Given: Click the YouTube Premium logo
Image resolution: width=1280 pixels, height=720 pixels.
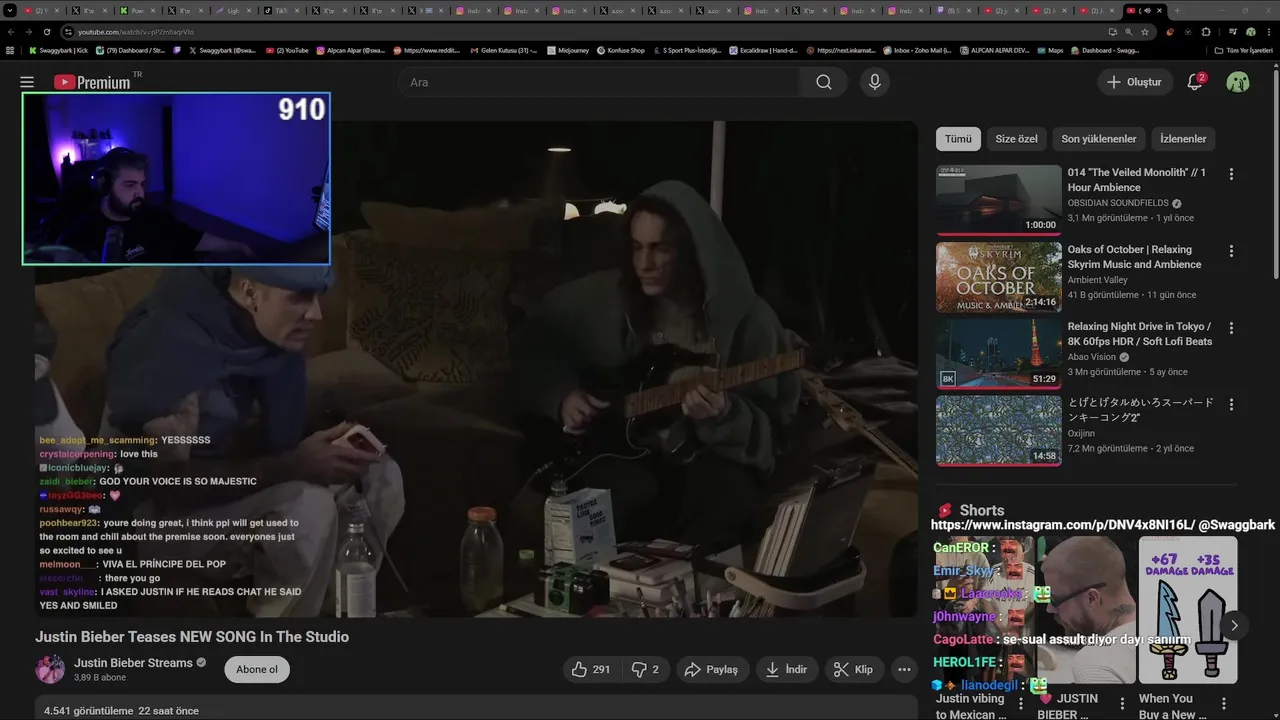Looking at the screenshot, I should click(92, 82).
